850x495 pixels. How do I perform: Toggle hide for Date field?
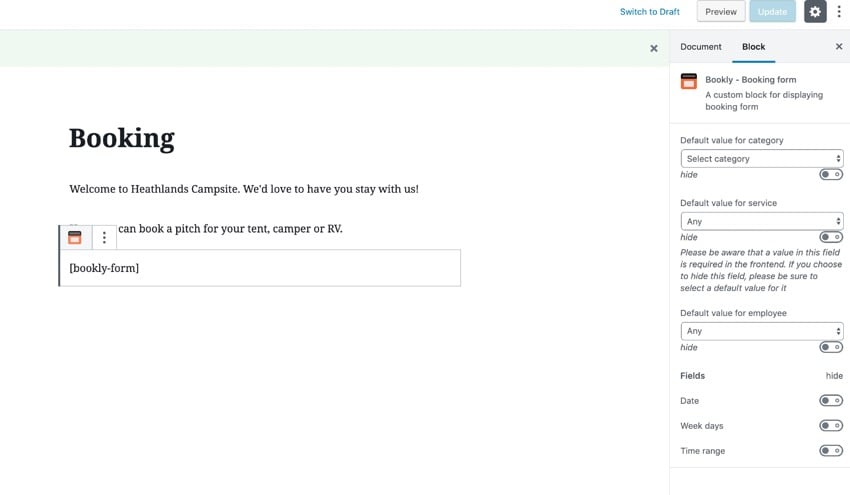coord(830,401)
